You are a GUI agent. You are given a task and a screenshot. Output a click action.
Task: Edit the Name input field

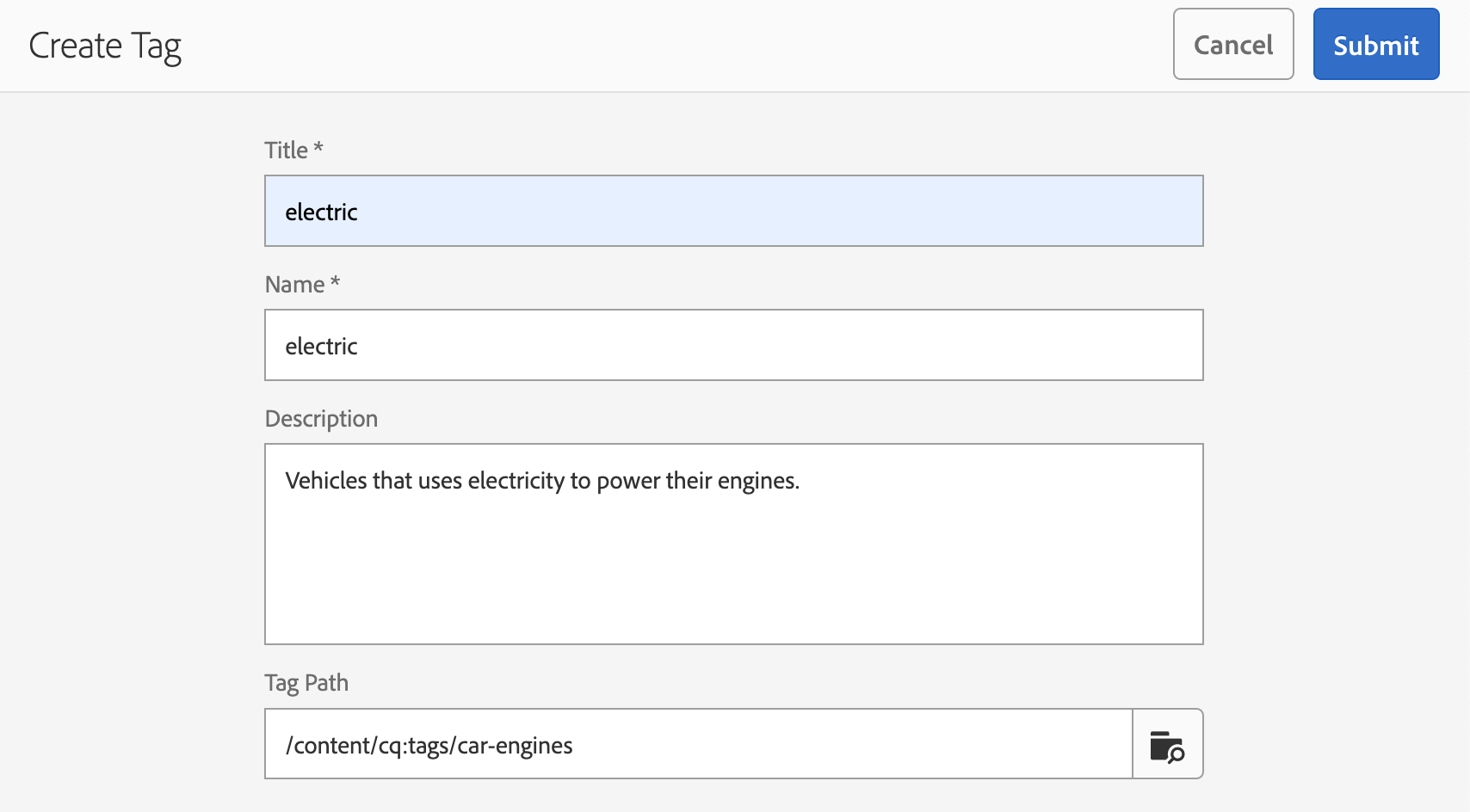click(734, 345)
